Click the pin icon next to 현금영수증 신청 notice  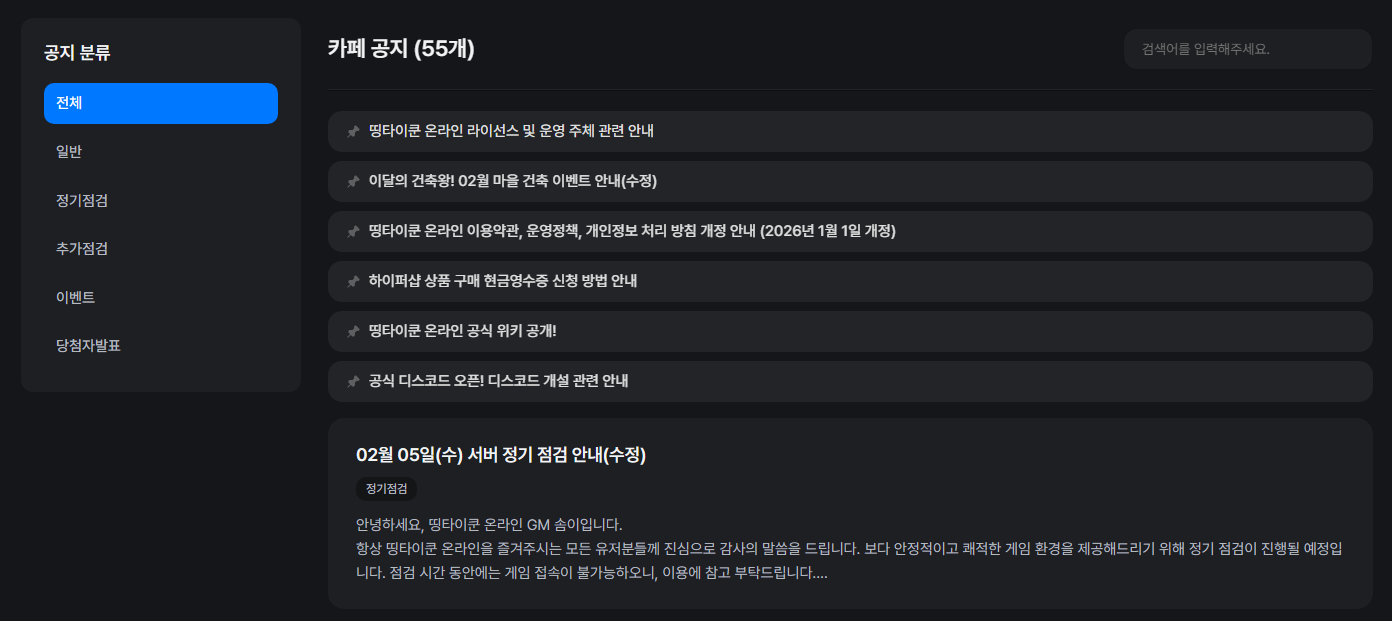(x=353, y=282)
